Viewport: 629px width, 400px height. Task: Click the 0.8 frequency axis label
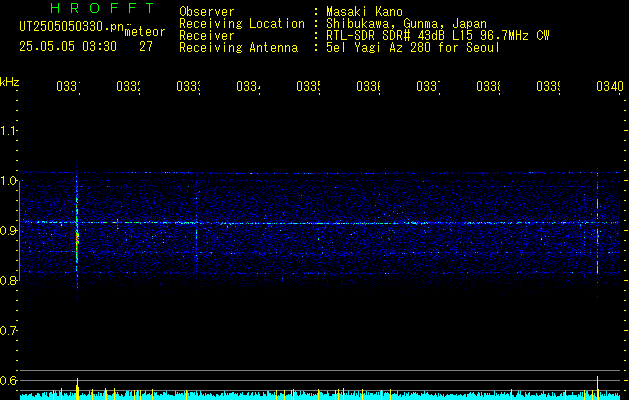(x=8, y=280)
